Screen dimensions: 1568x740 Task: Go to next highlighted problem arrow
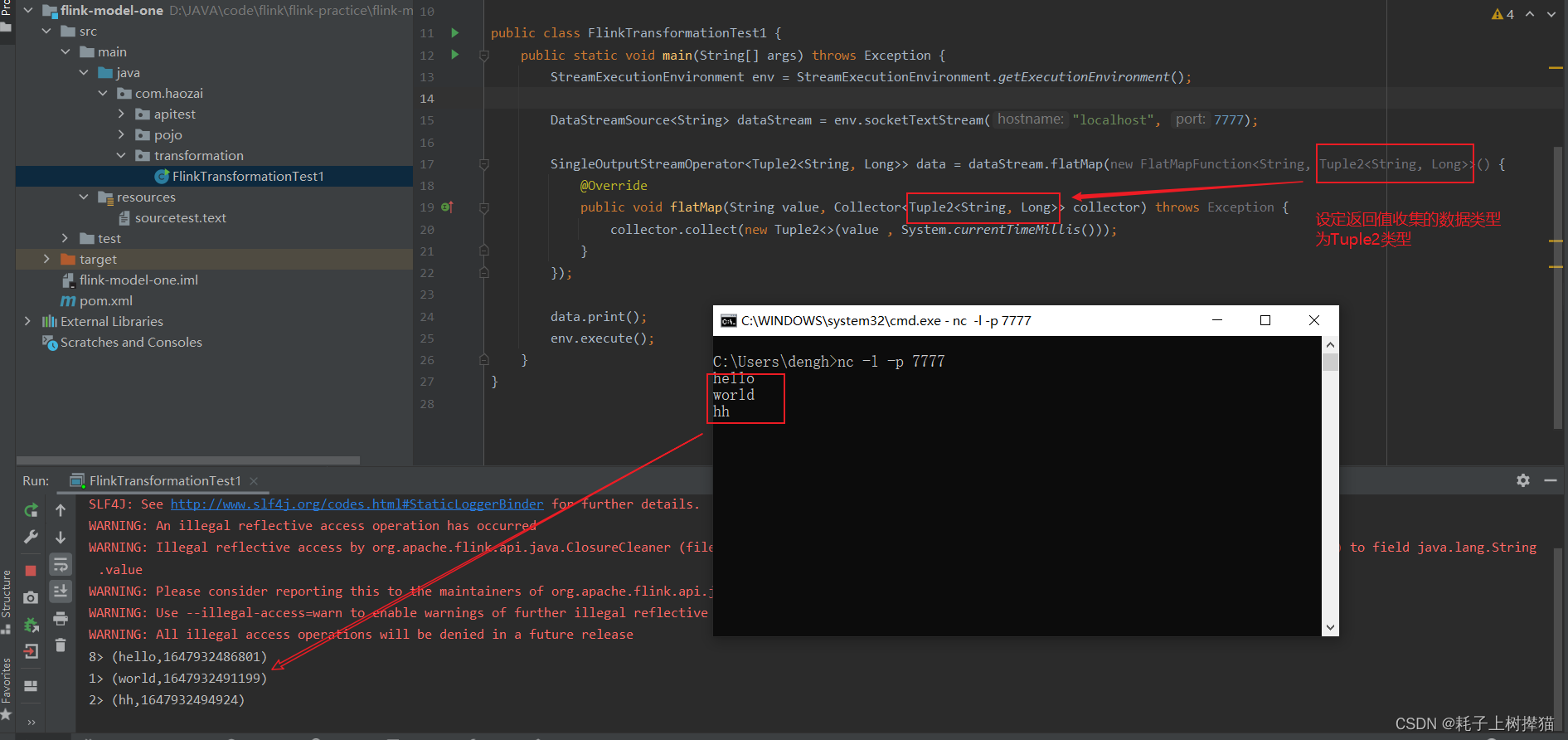1551,14
